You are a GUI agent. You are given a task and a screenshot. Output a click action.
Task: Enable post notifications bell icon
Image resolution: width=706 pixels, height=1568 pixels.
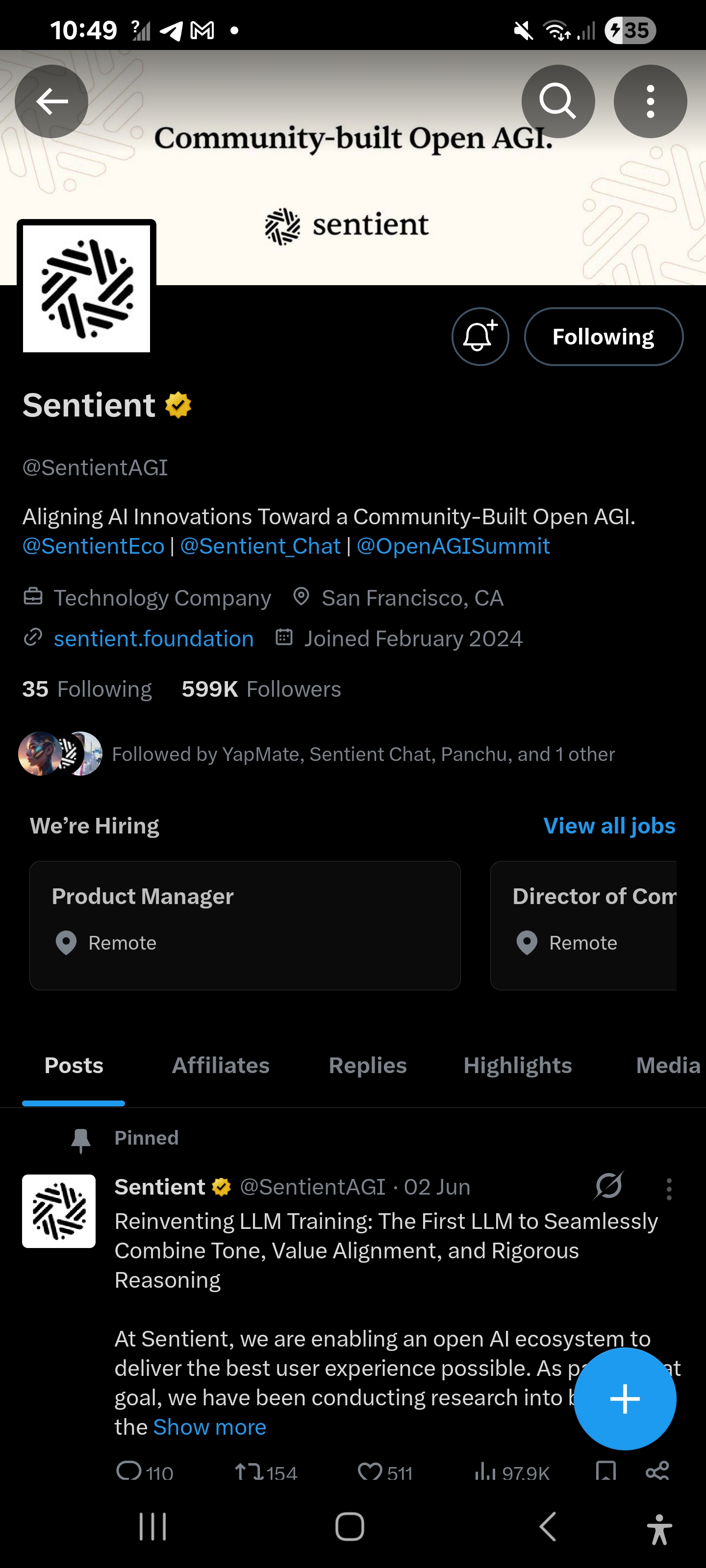coord(480,337)
